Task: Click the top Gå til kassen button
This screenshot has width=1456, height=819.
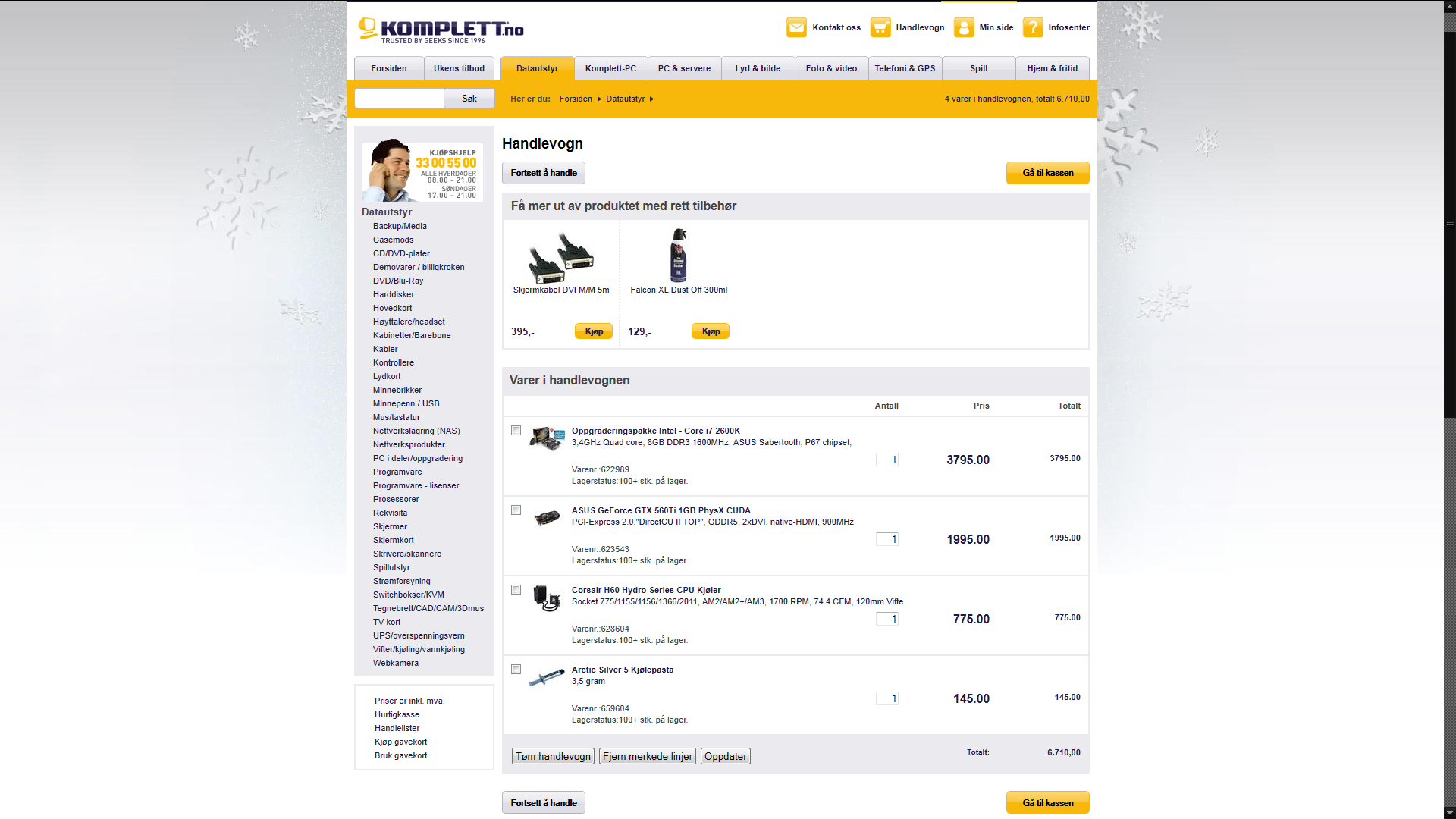Action: pos(1047,173)
